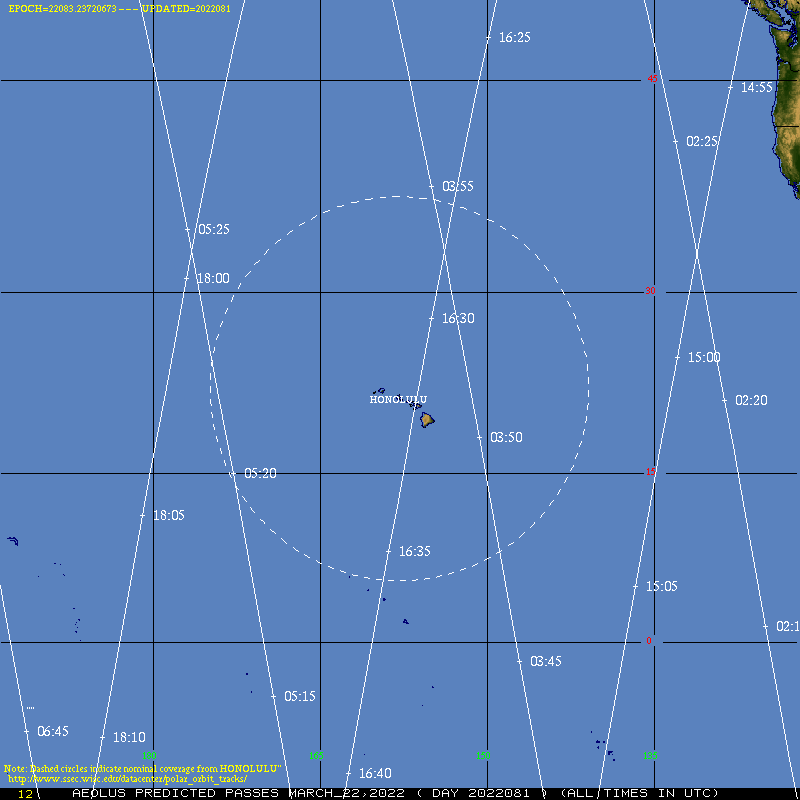Pick the 16:35 time label

(414, 551)
